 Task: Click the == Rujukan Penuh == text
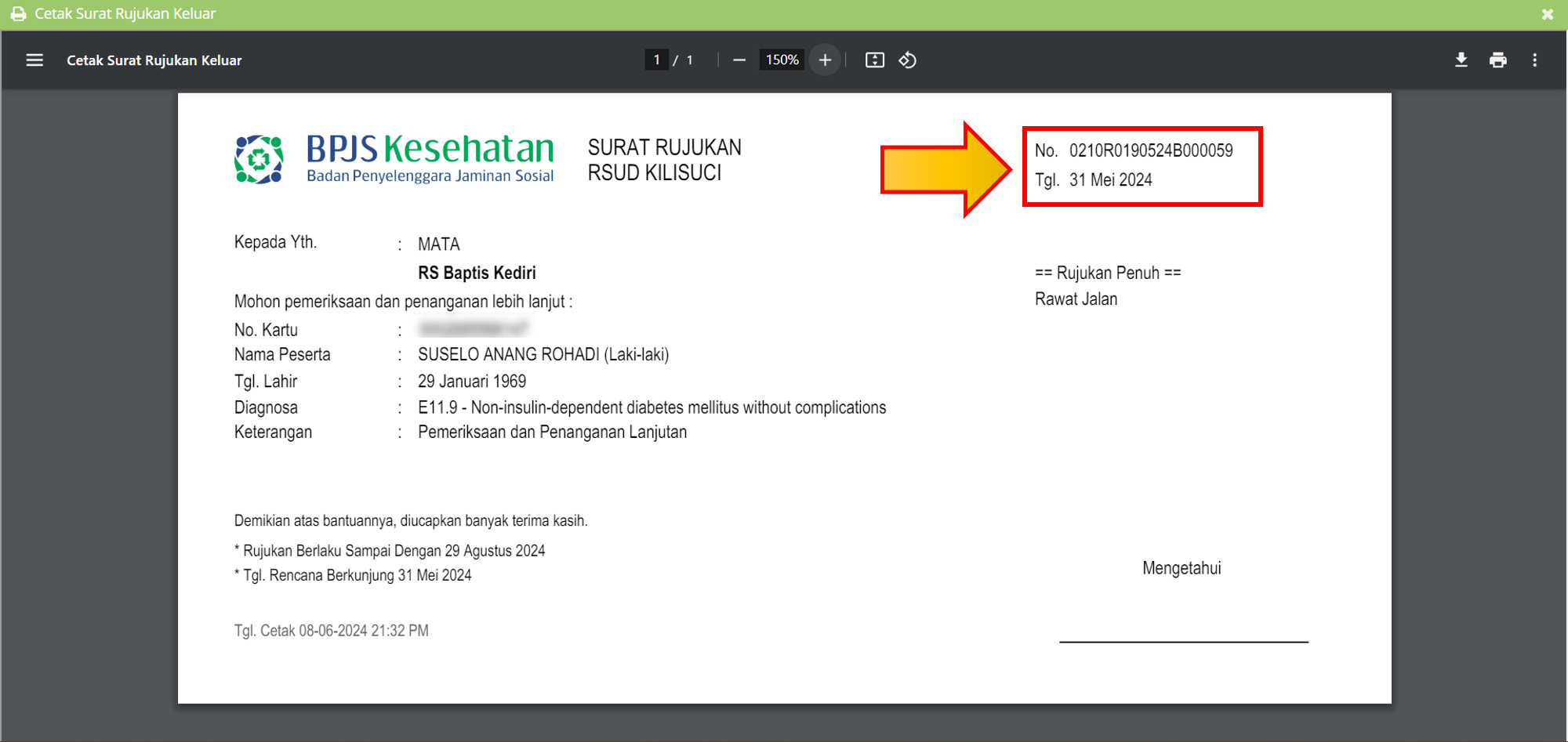pyautogui.click(x=1108, y=273)
